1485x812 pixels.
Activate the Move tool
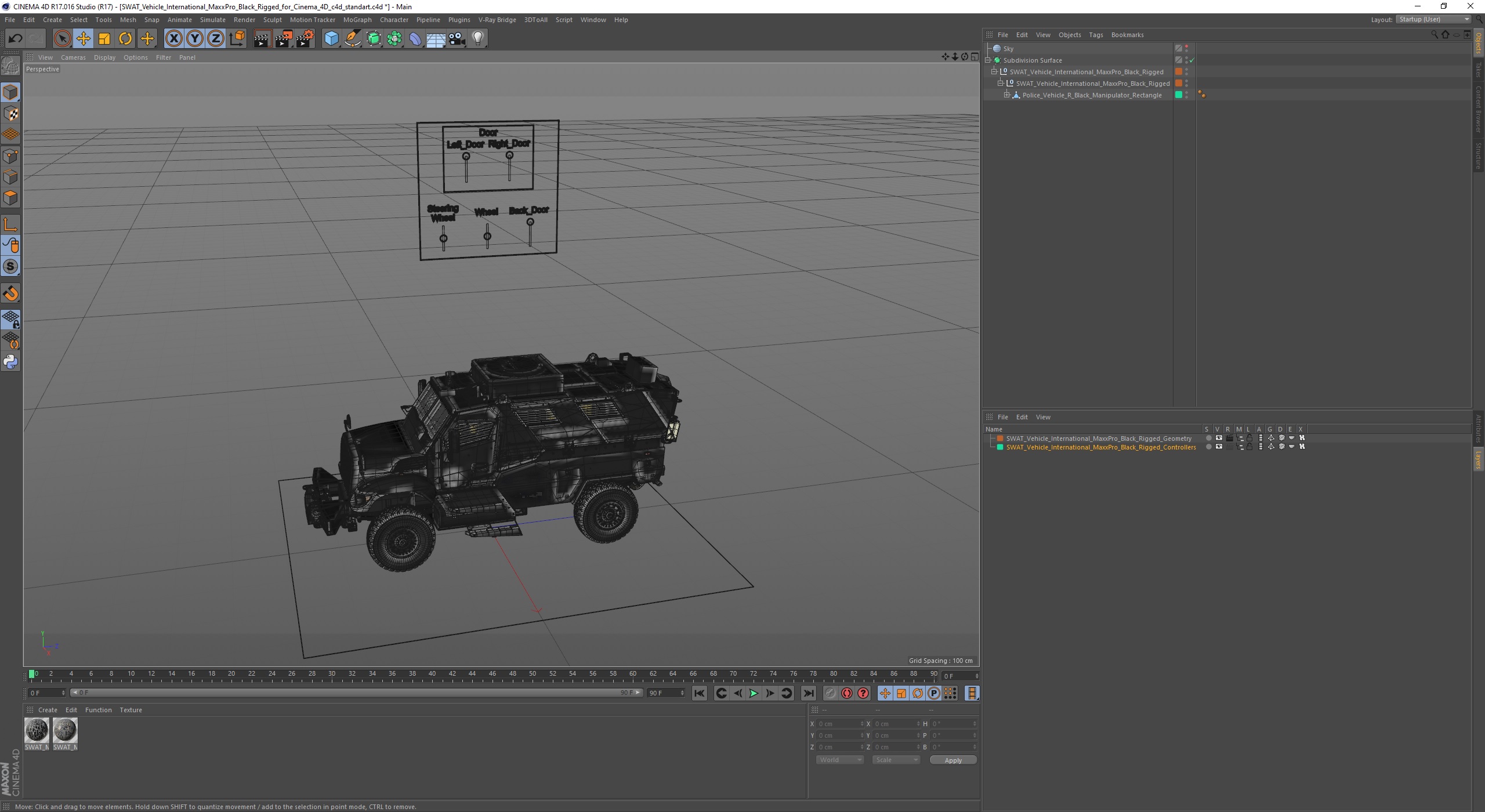[84, 39]
